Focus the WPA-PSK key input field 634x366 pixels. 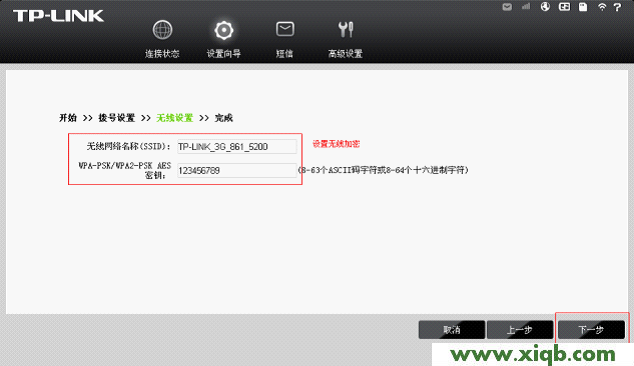(x=237, y=170)
